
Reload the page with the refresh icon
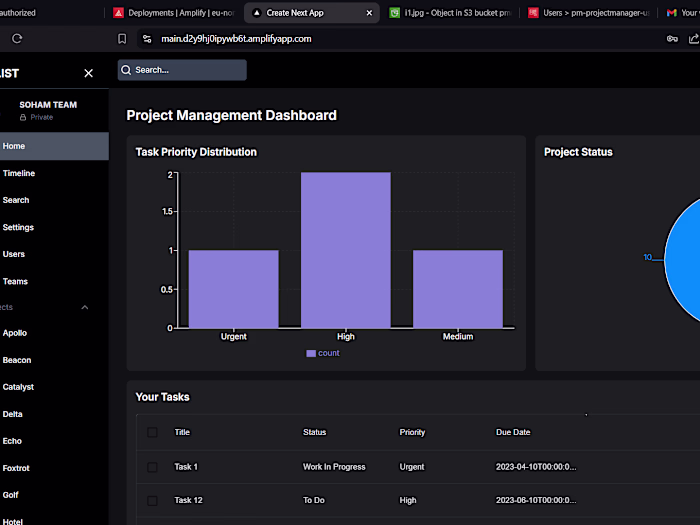tap(17, 39)
